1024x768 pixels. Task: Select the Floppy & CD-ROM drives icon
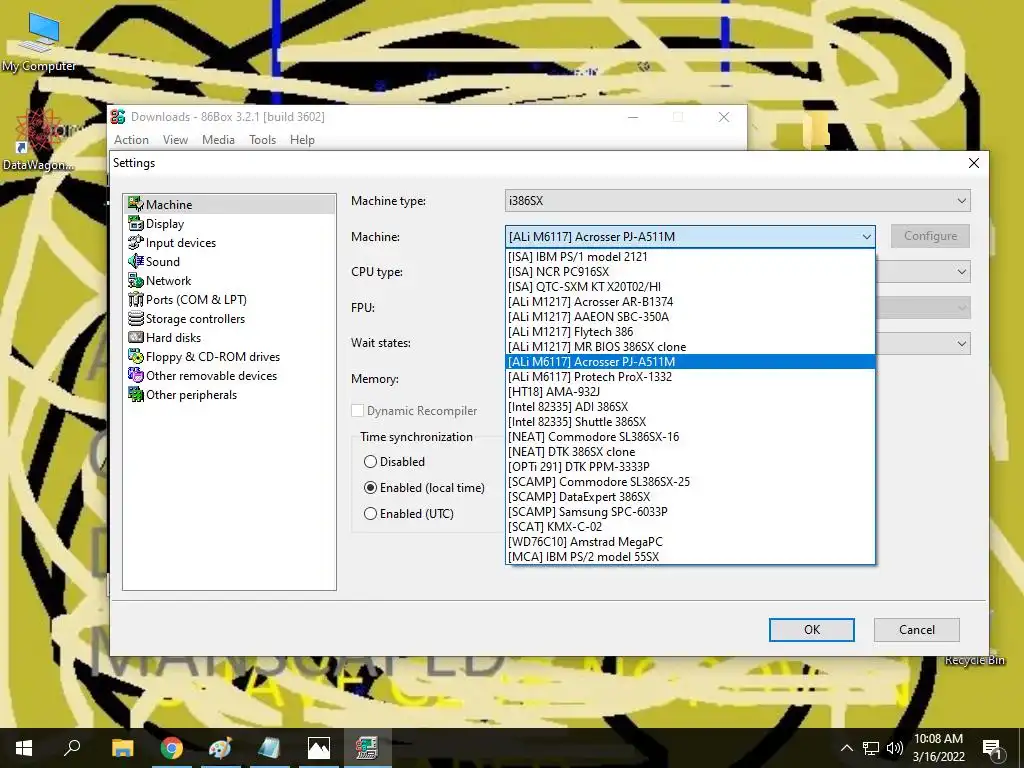tap(136, 356)
